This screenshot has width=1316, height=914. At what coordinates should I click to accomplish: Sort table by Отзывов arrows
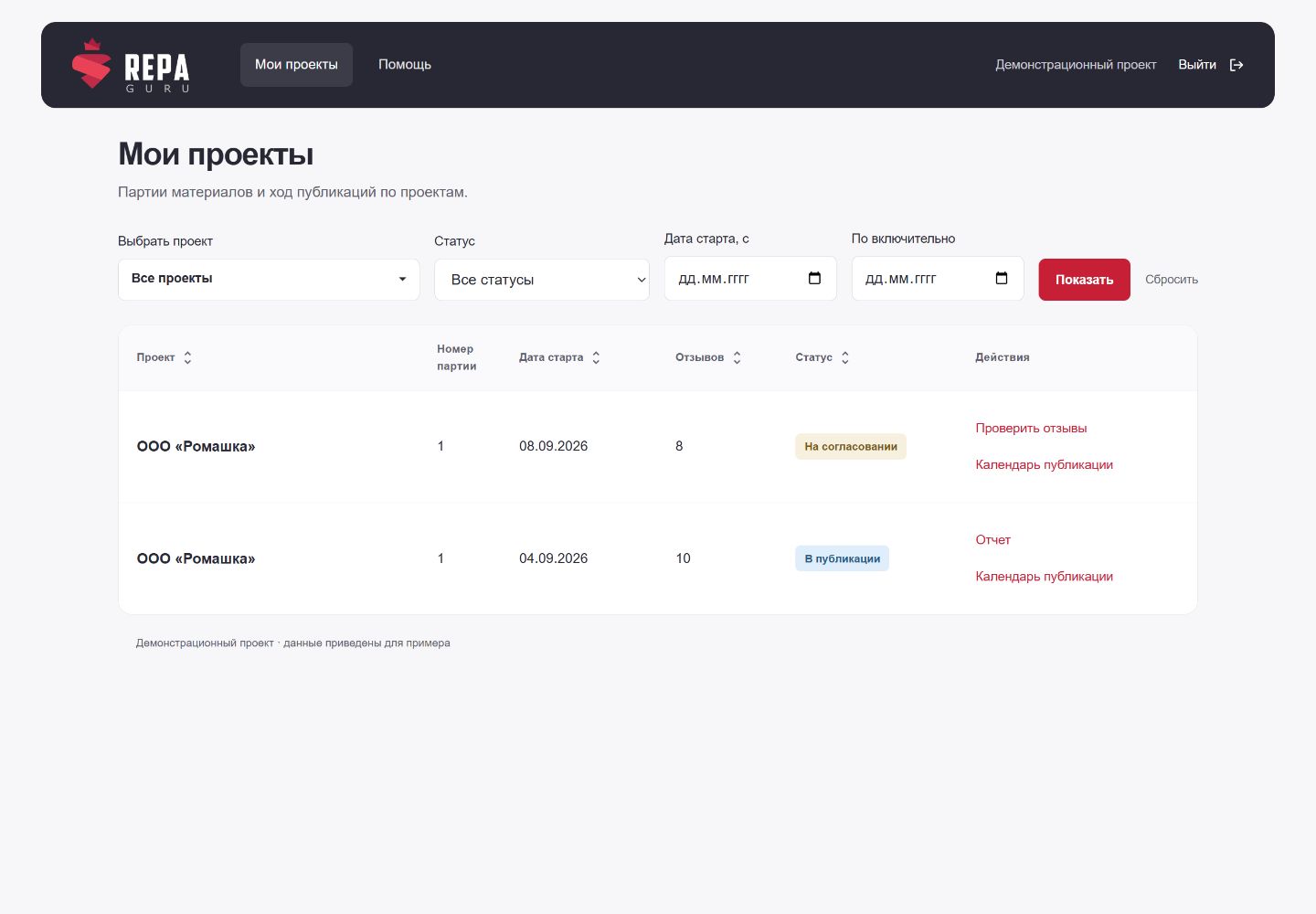pyautogui.click(x=737, y=357)
